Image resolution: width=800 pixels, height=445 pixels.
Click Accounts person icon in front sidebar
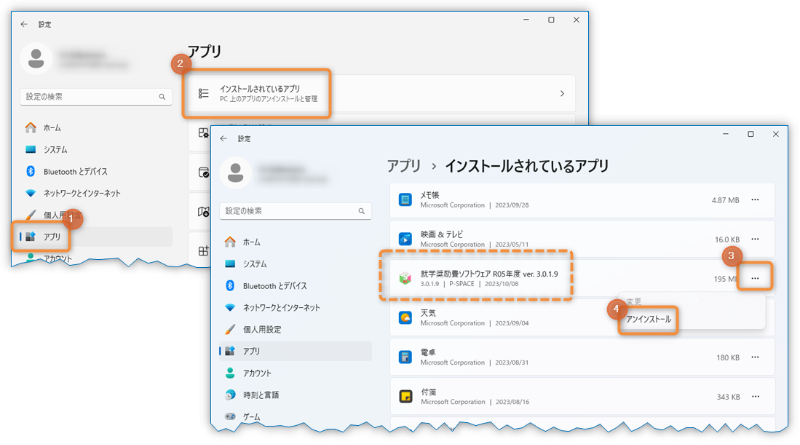[230, 373]
